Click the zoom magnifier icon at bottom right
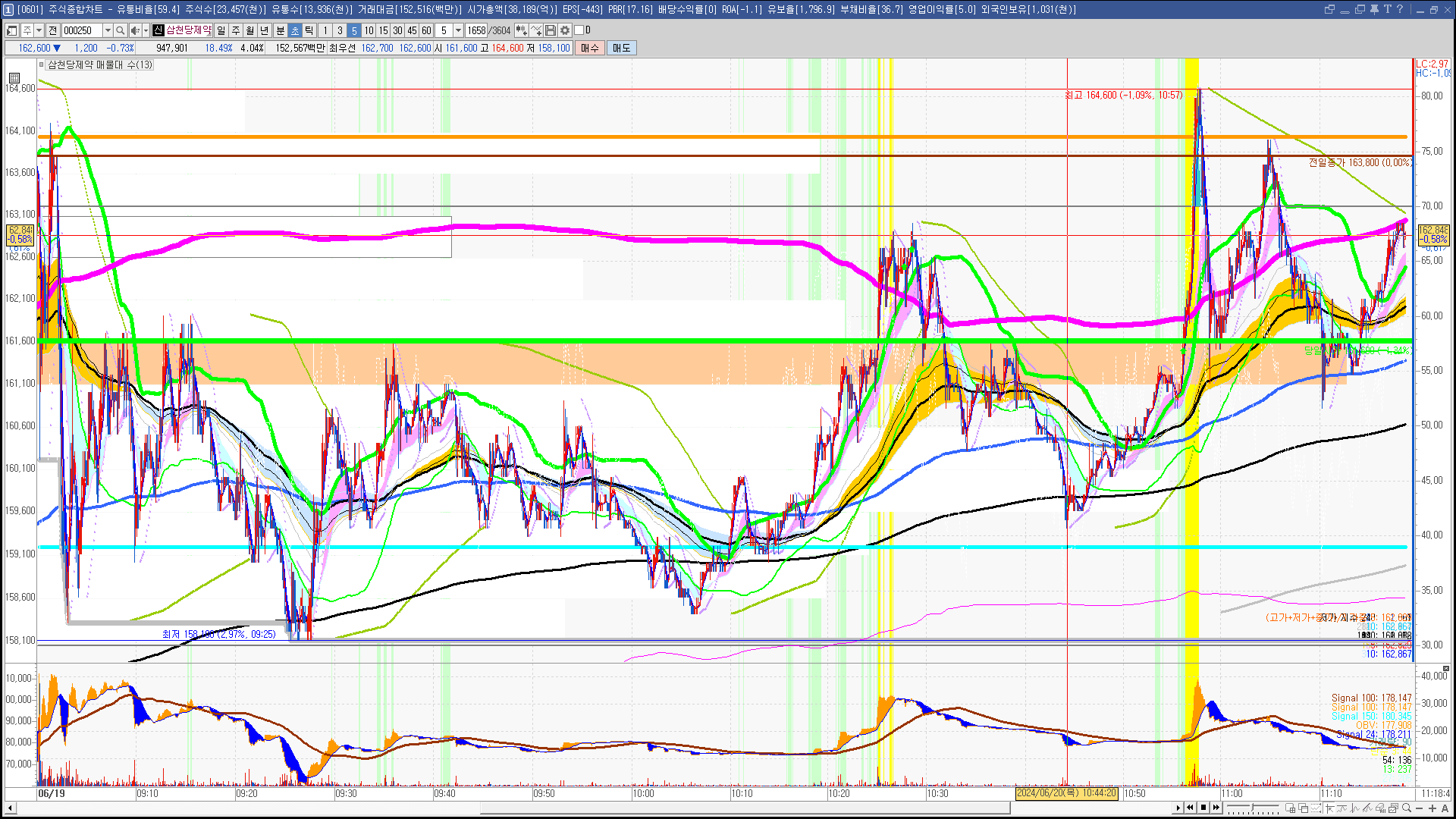 click(x=1406, y=808)
